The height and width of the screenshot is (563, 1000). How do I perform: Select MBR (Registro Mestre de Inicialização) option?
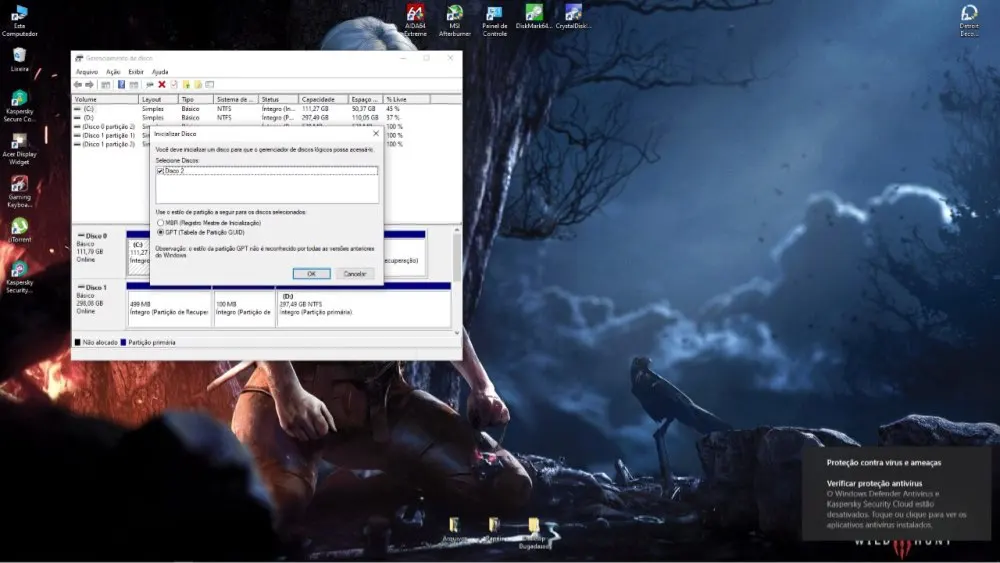[x=161, y=223]
